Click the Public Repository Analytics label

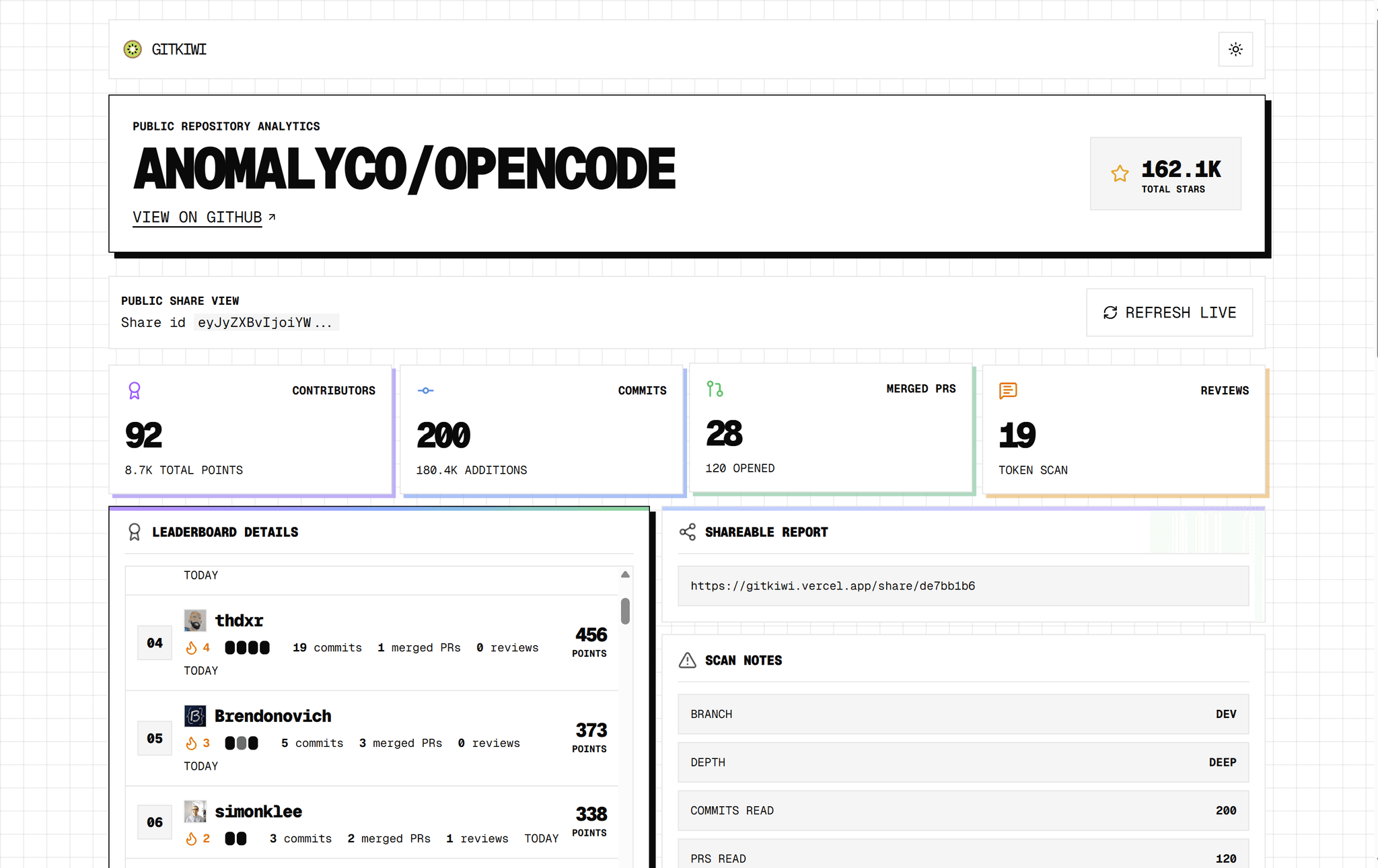[226, 126]
